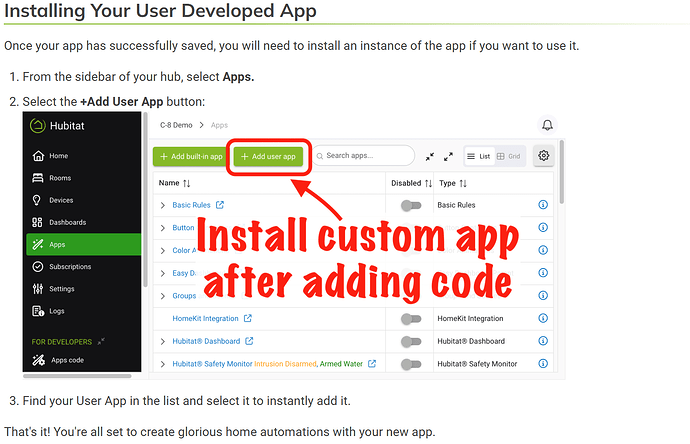Click the Settings sliders icon in sidebar
The height and width of the screenshot is (444, 690).
click(38, 289)
